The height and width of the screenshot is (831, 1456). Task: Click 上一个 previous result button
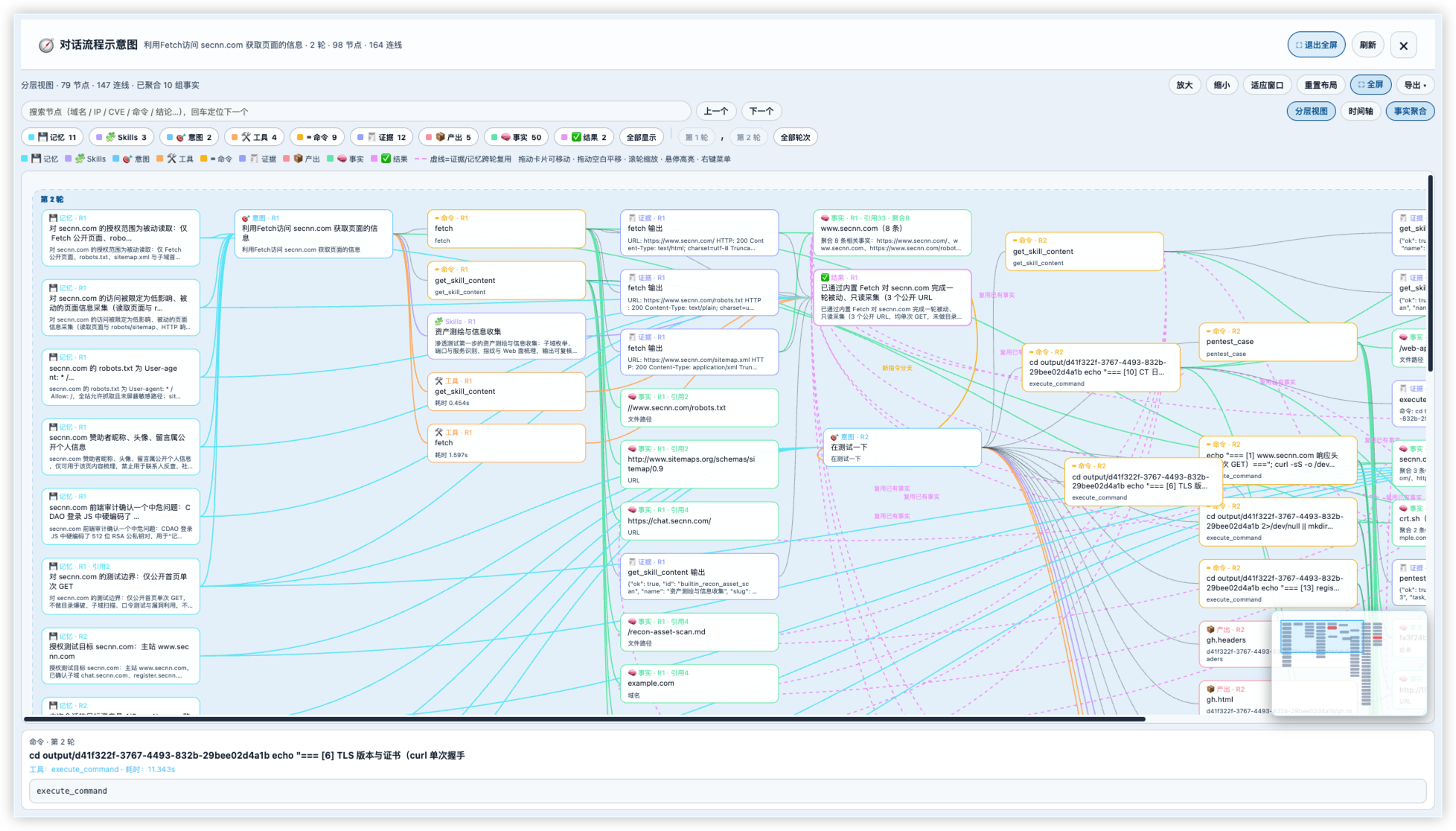[x=716, y=111]
